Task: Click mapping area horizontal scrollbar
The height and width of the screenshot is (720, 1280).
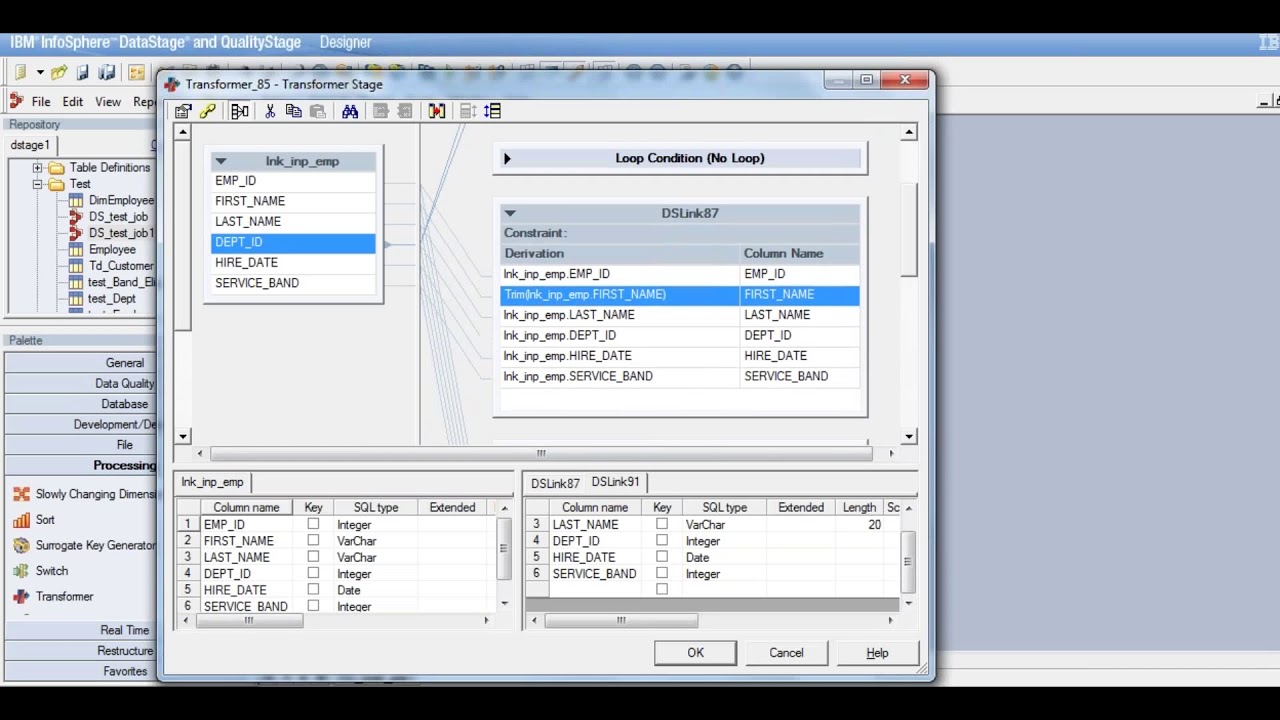Action: point(541,453)
